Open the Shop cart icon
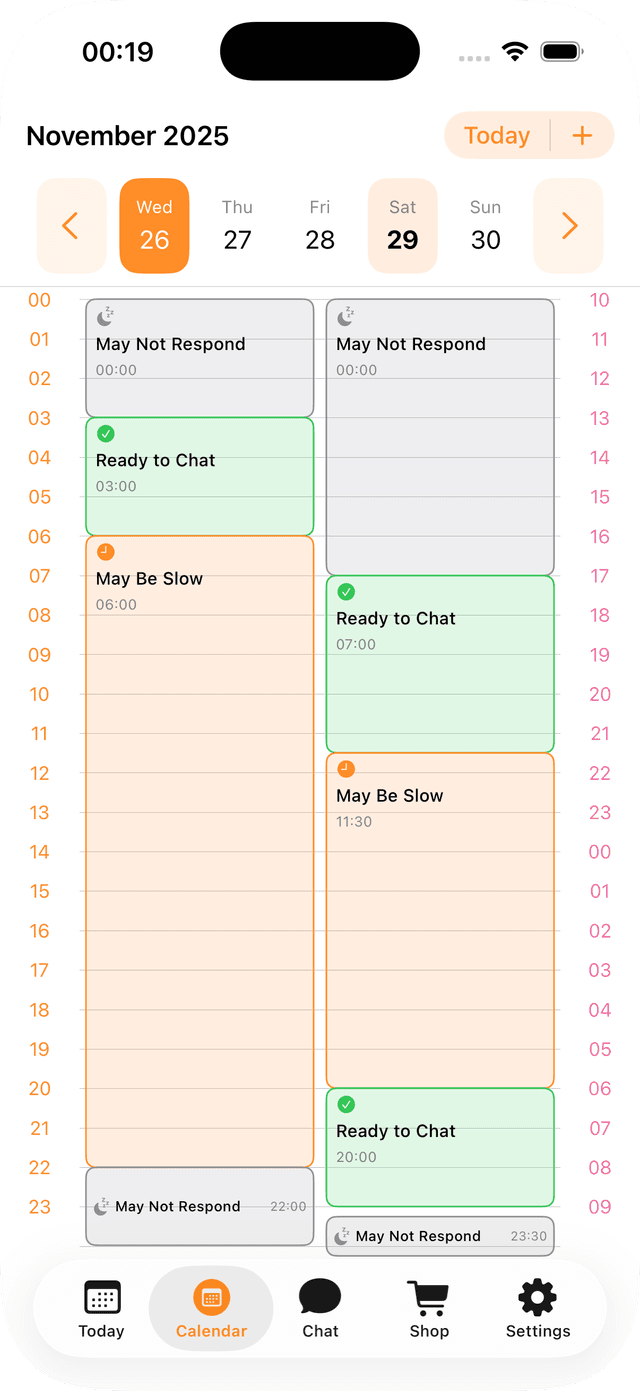The image size is (640, 1391). point(428,1297)
